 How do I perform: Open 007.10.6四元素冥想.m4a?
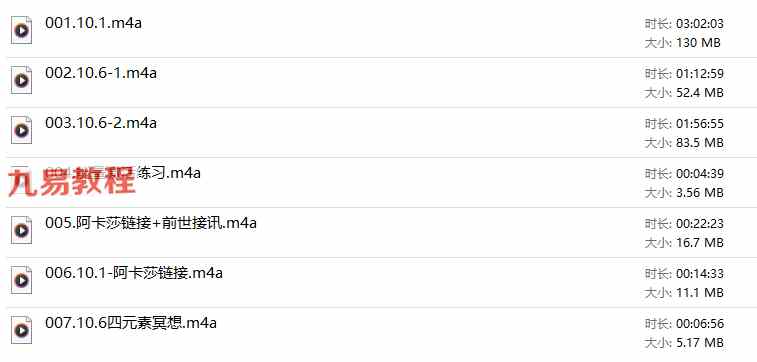pos(131,323)
